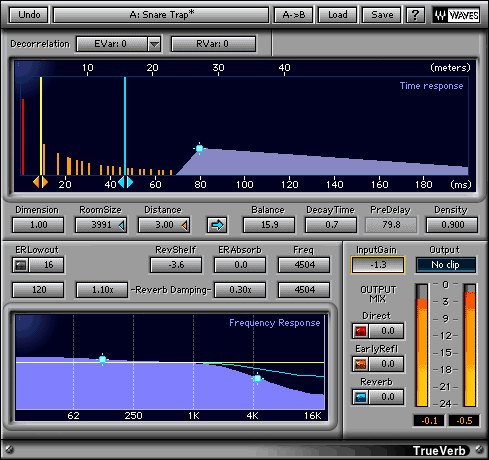Viewport: 489px width, 460px height.
Task: Click the Save button
Action: coord(382,15)
